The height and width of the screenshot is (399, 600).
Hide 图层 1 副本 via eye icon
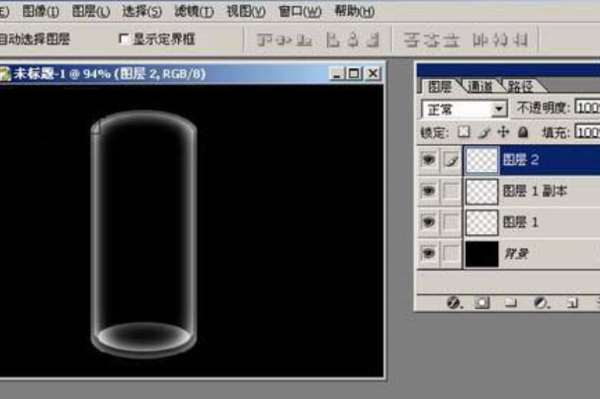(428, 191)
